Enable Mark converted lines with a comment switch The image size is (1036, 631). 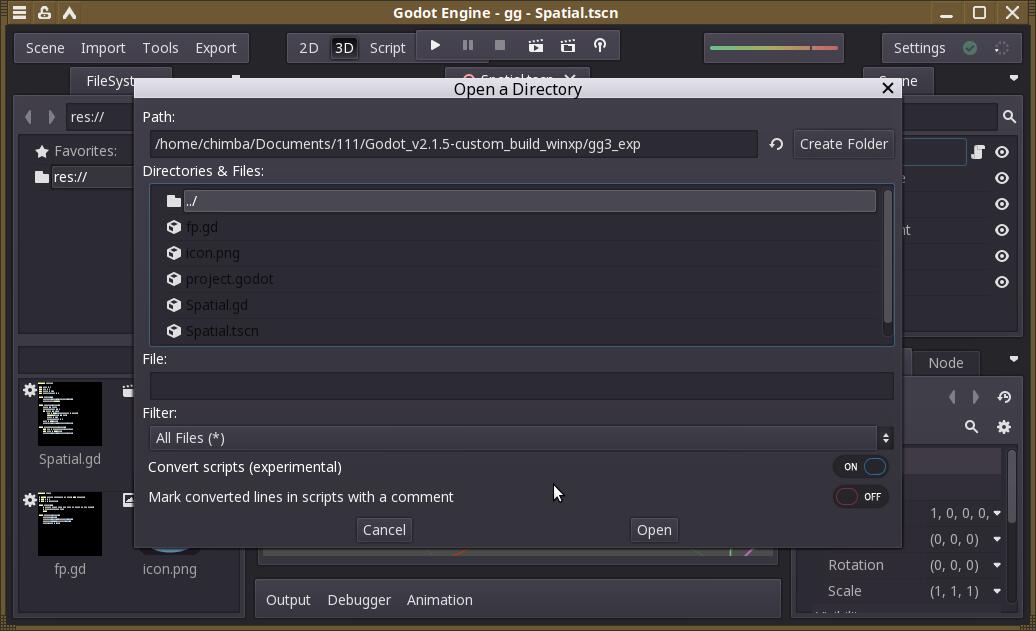coord(861,497)
